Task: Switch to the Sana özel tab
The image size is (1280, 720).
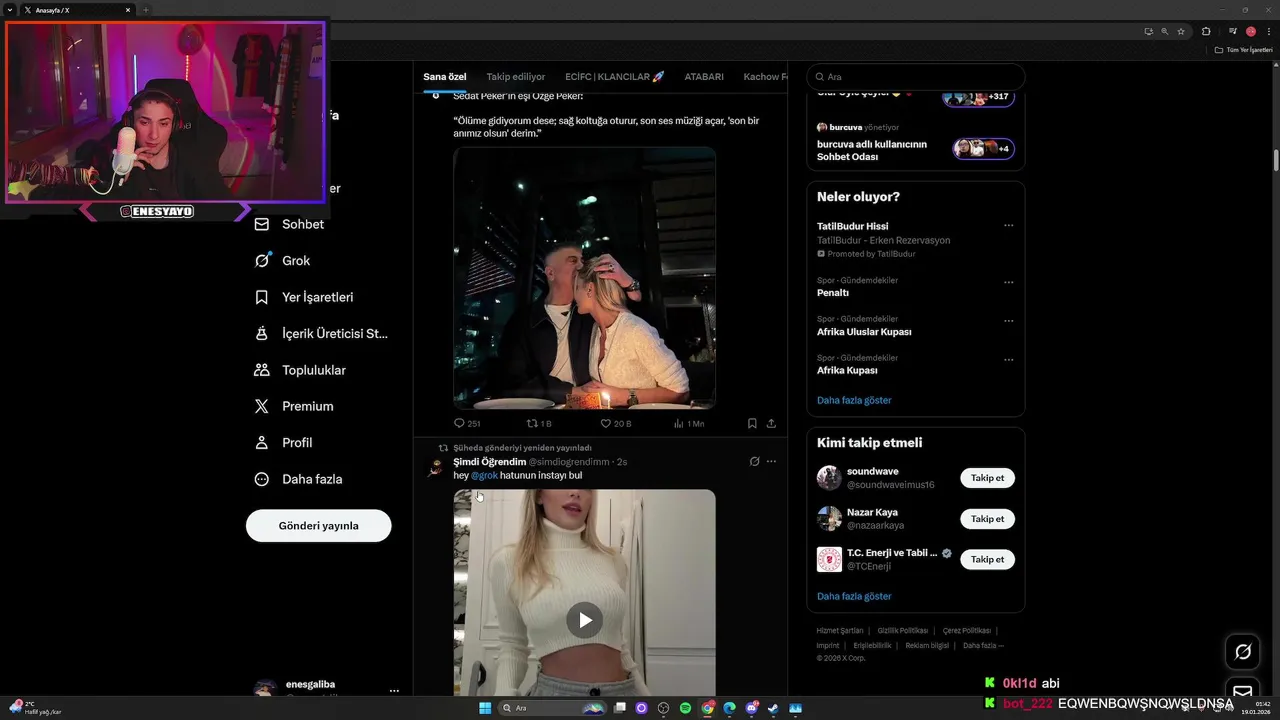Action: (x=444, y=76)
